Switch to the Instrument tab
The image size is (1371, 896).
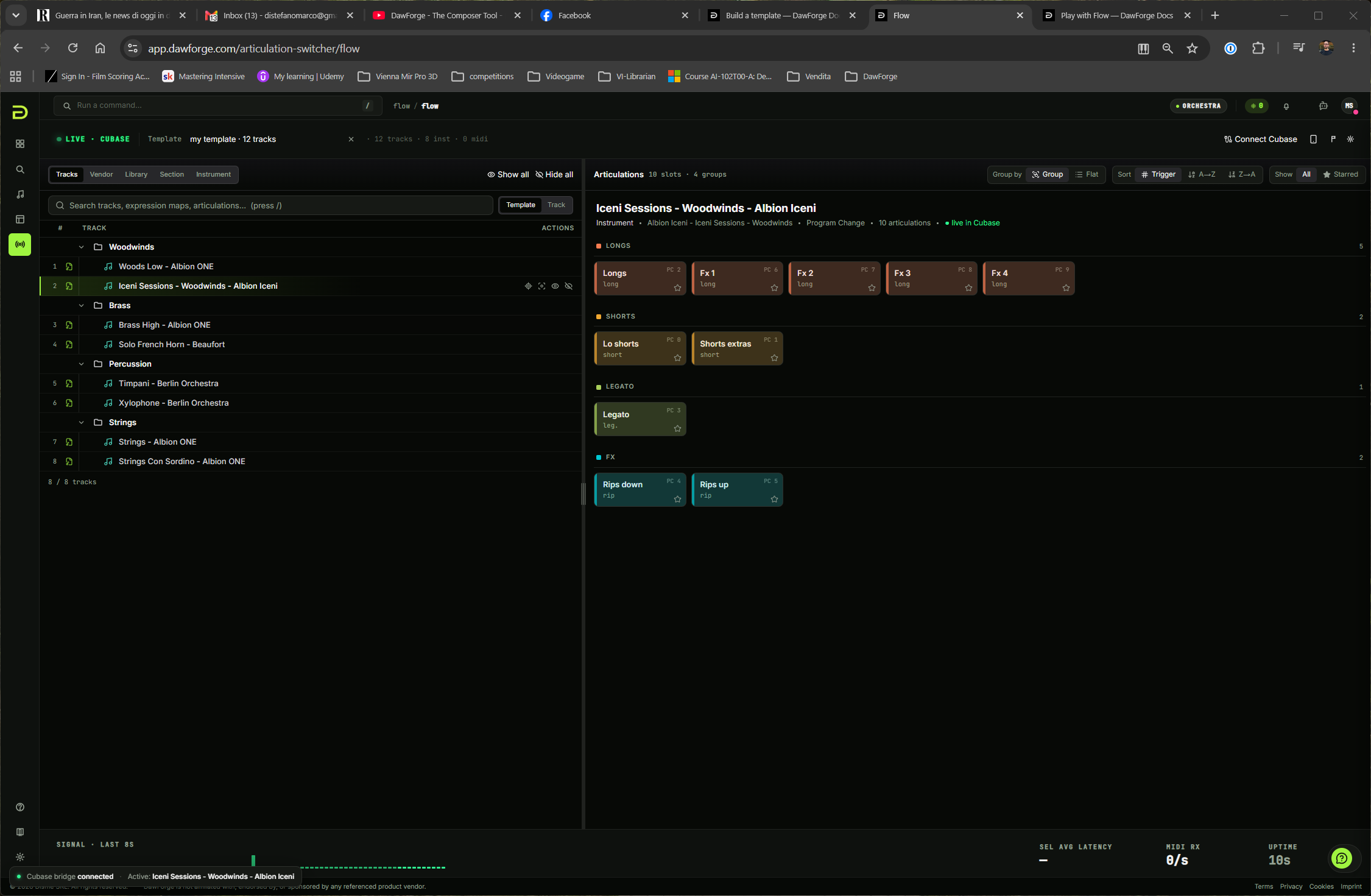pos(213,175)
